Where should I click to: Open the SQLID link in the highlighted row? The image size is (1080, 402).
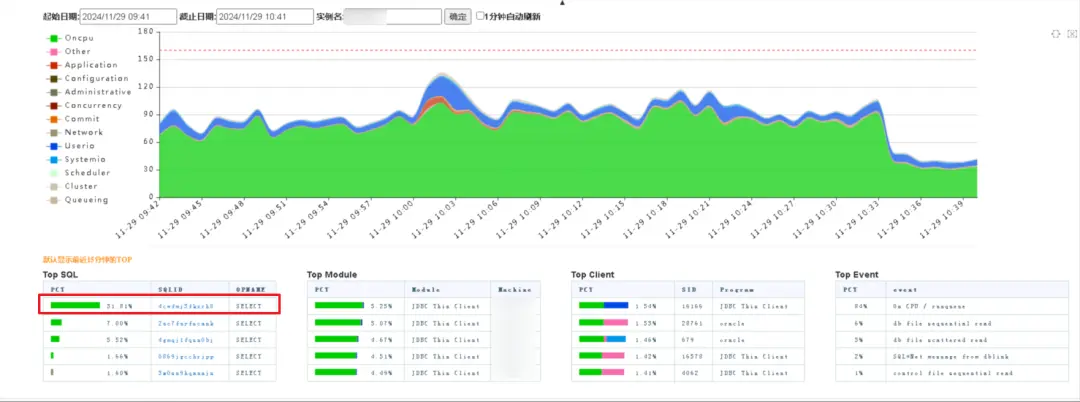pyautogui.click(x=186, y=306)
